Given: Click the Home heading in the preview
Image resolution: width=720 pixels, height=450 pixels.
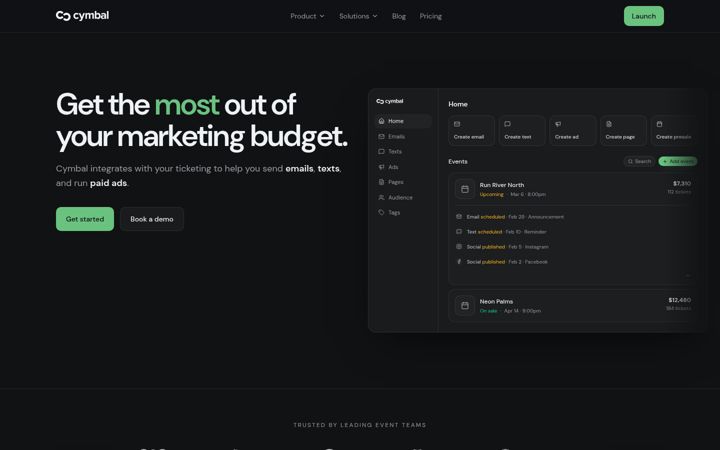Looking at the screenshot, I should coord(458,104).
